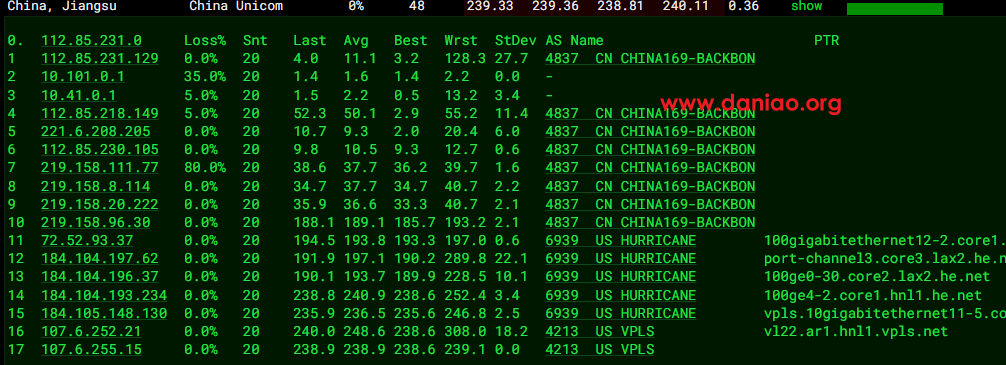Open IP link 112.85.231.129 at hop 1
The image size is (1006, 365).
point(99,58)
